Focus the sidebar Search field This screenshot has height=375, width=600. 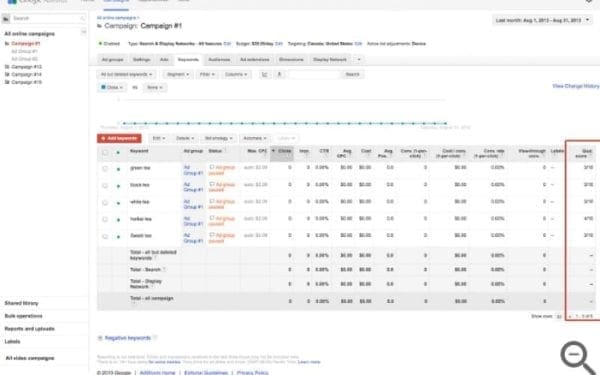pyautogui.click(x=48, y=18)
